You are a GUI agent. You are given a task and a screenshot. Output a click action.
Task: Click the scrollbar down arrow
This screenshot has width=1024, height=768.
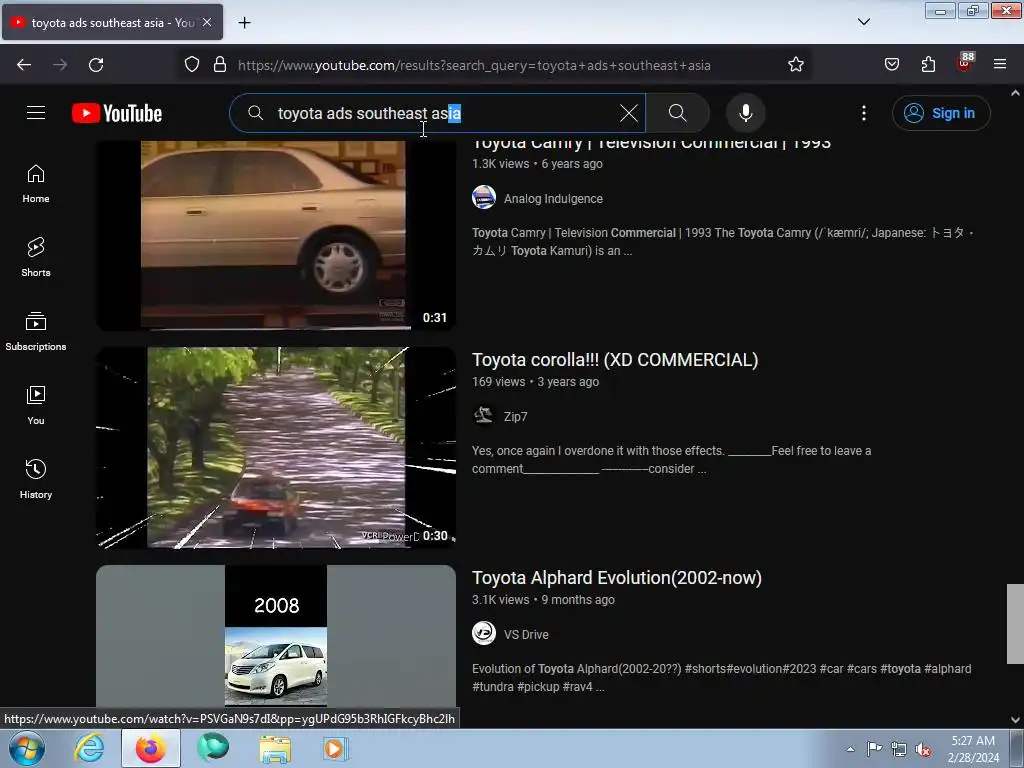pyautogui.click(x=1015, y=720)
